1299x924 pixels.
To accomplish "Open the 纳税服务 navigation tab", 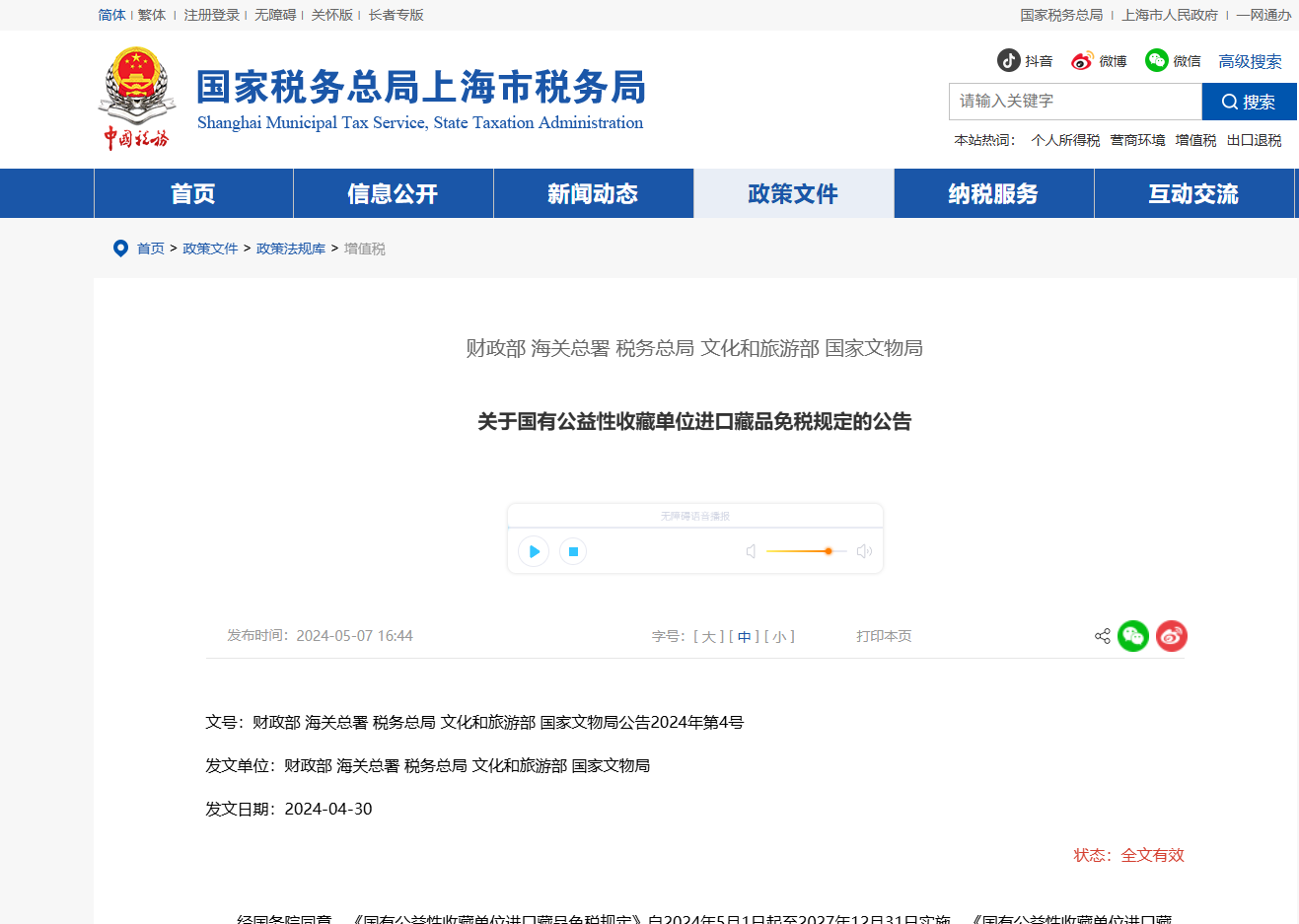I will coord(993,194).
